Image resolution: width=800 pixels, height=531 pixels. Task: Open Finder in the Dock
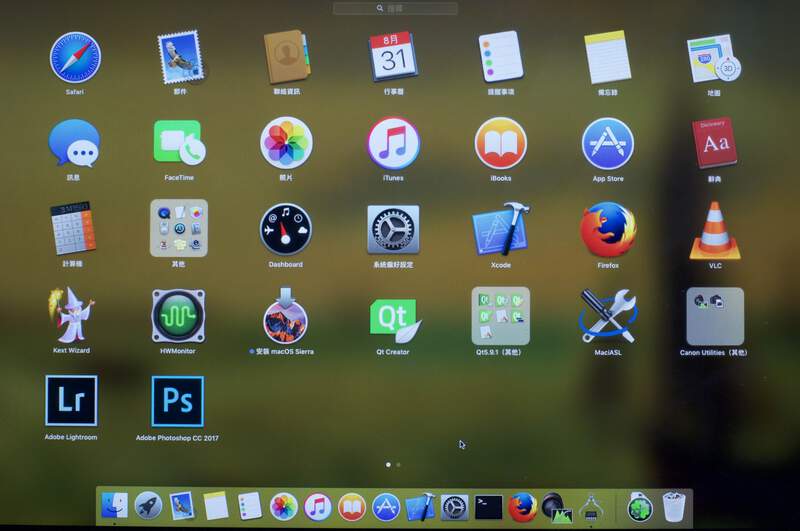[x=114, y=505]
